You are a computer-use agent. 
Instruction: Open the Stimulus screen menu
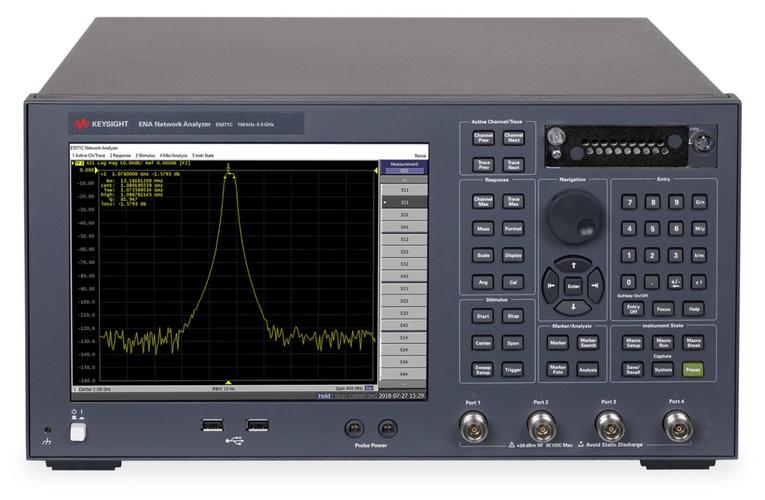point(145,156)
